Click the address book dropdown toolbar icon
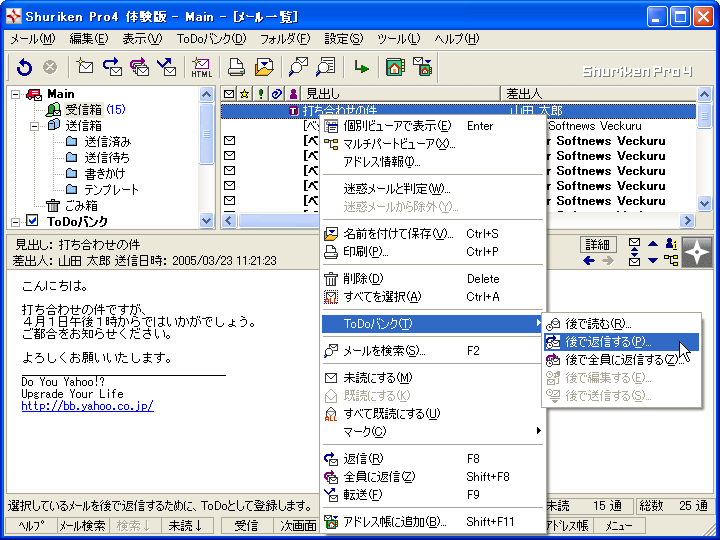This screenshot has height=540, width=720. 422,67
